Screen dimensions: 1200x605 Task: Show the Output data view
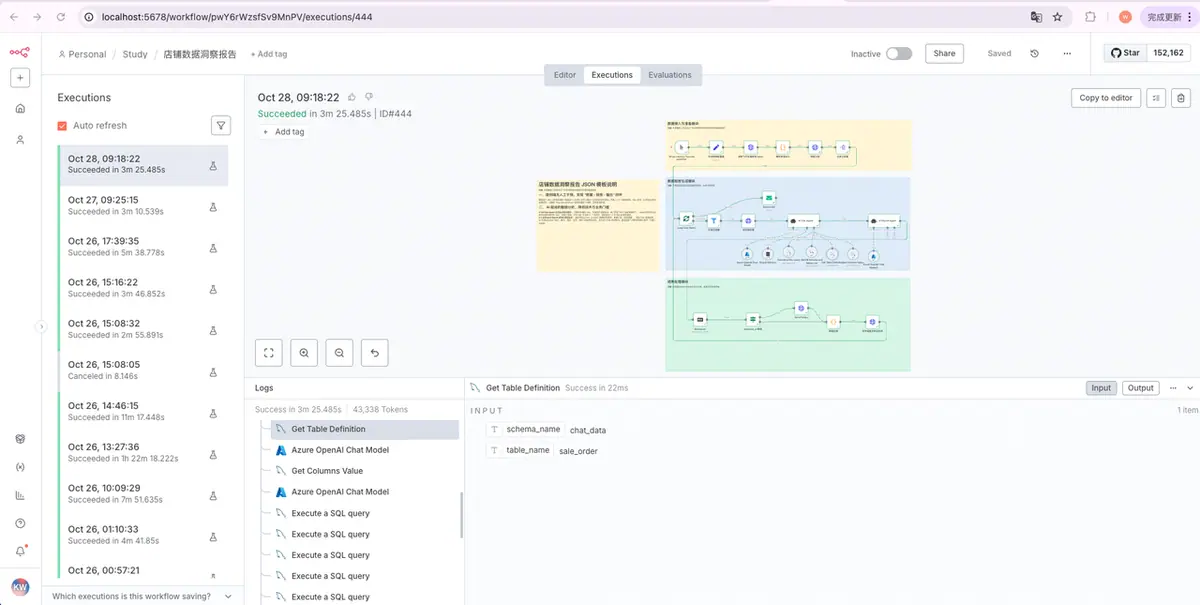click(x=1141, y=388)
